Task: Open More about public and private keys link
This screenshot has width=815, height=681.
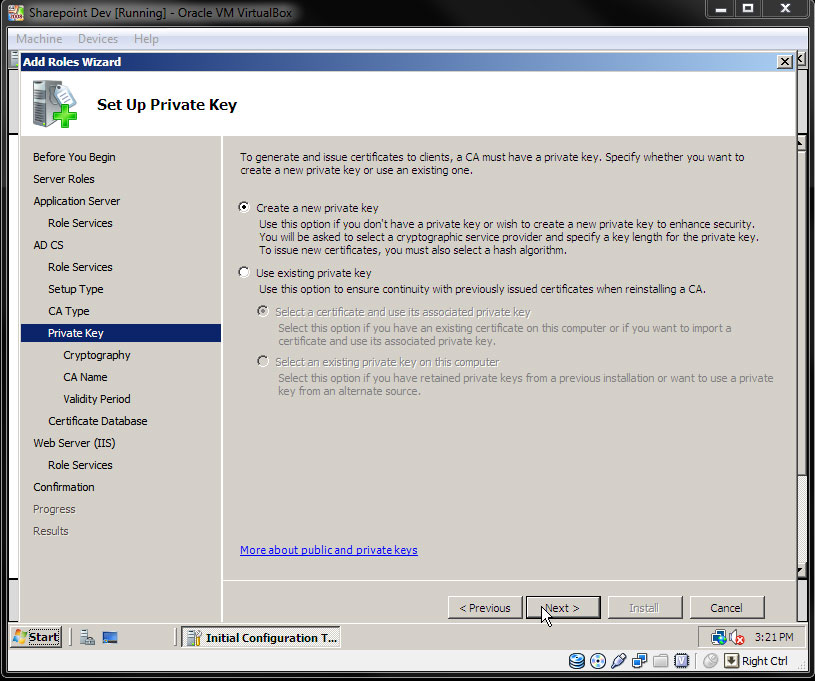Action: pos(328,550)
